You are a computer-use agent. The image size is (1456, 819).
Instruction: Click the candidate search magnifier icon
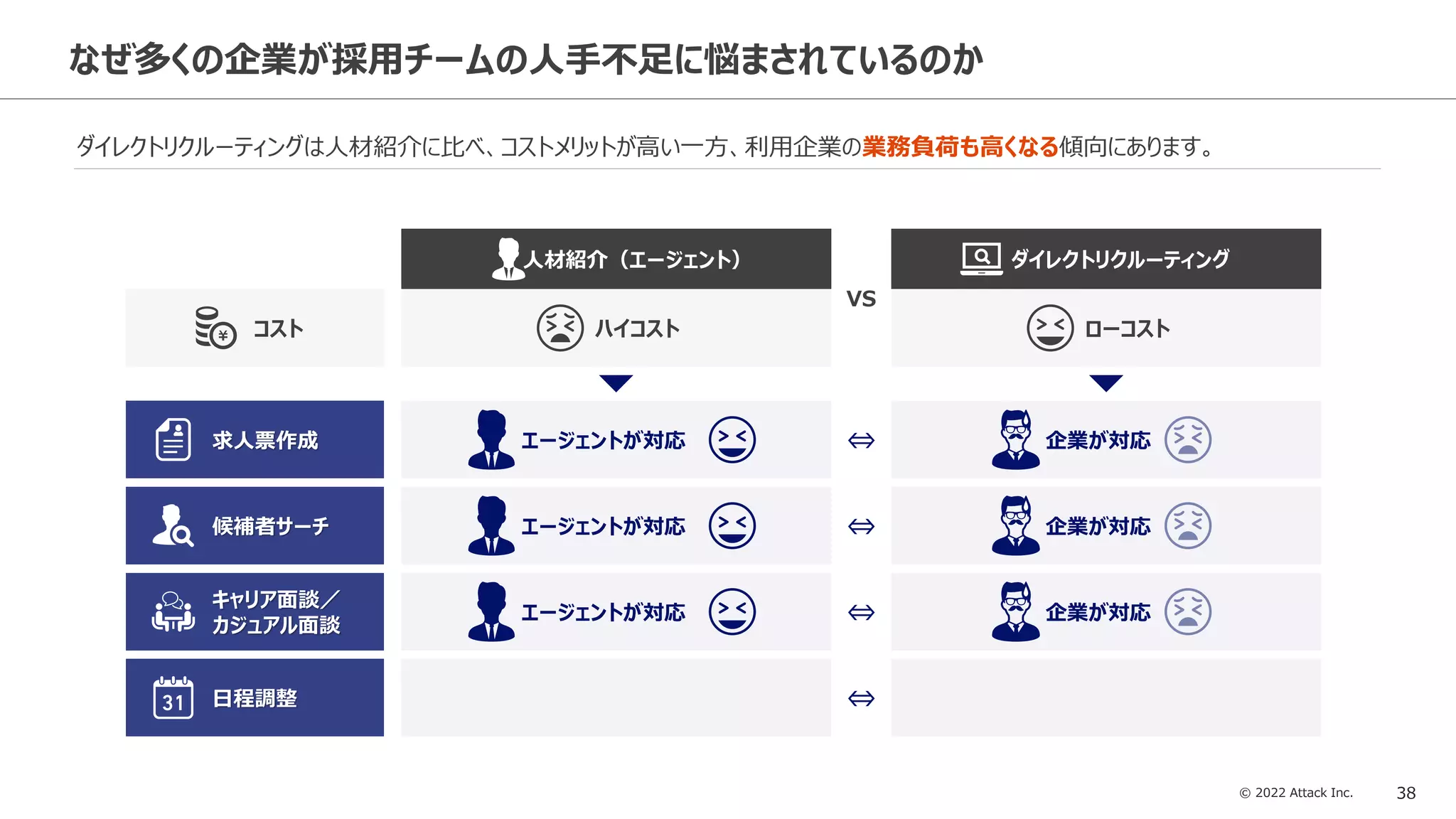(173, 526)
